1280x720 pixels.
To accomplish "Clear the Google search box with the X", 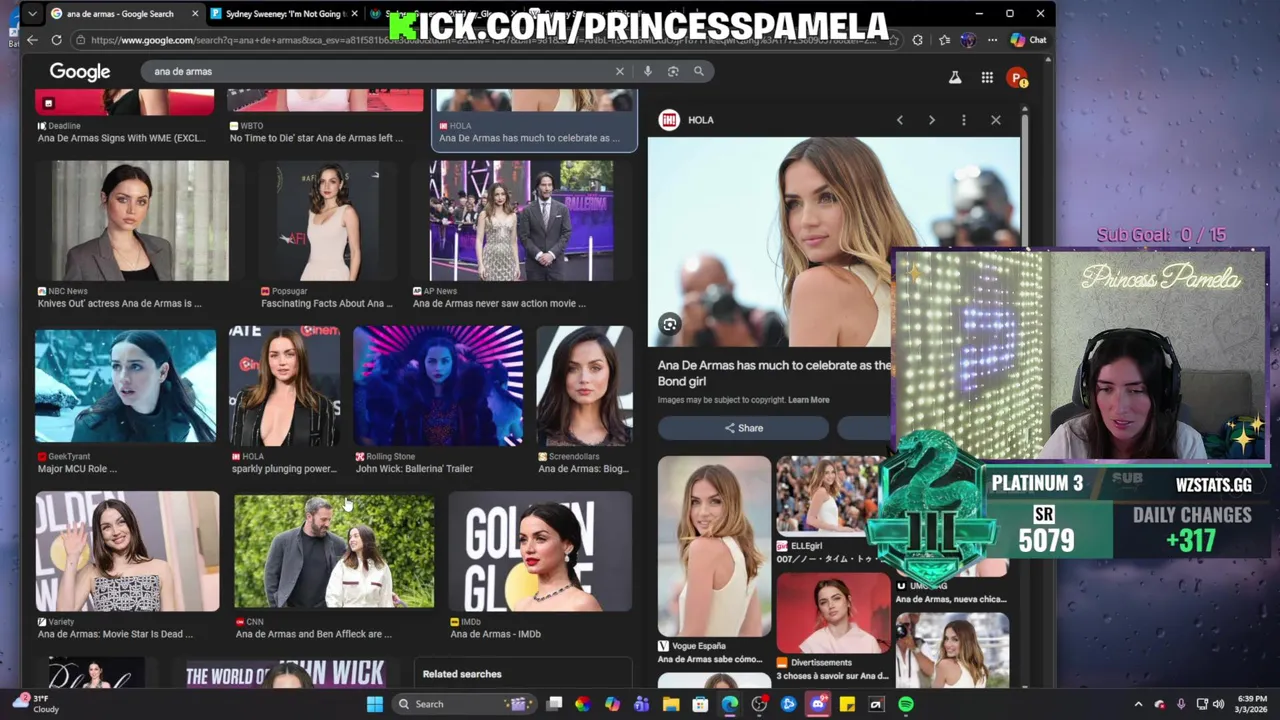I will click(619, 71).
